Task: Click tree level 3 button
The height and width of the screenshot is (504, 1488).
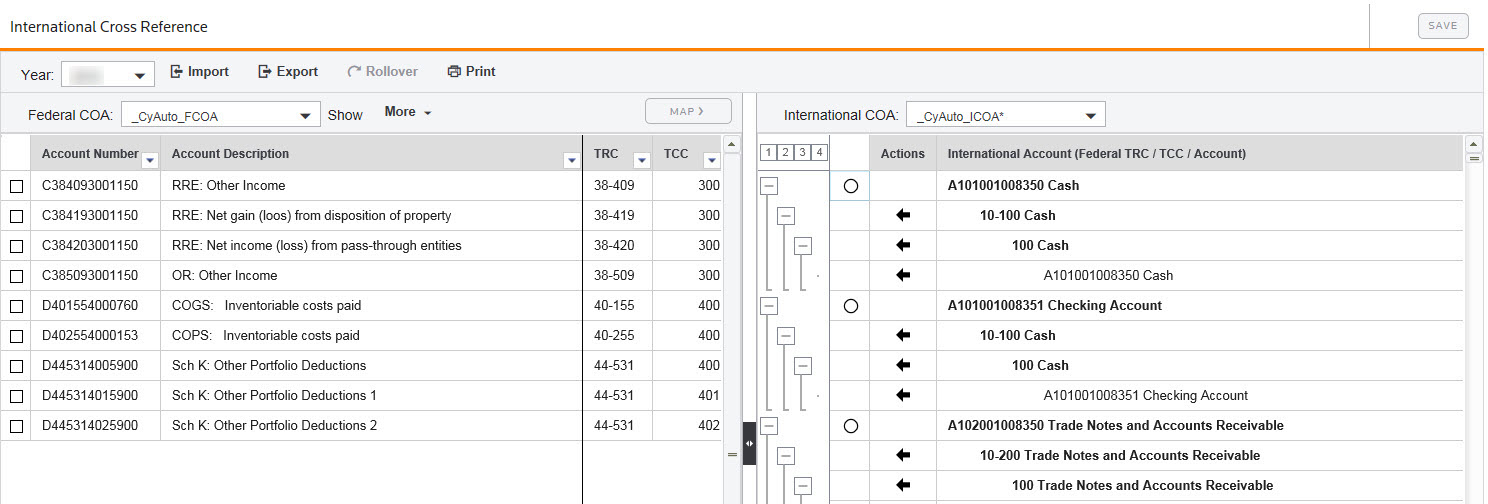Action: click(803, 153)
